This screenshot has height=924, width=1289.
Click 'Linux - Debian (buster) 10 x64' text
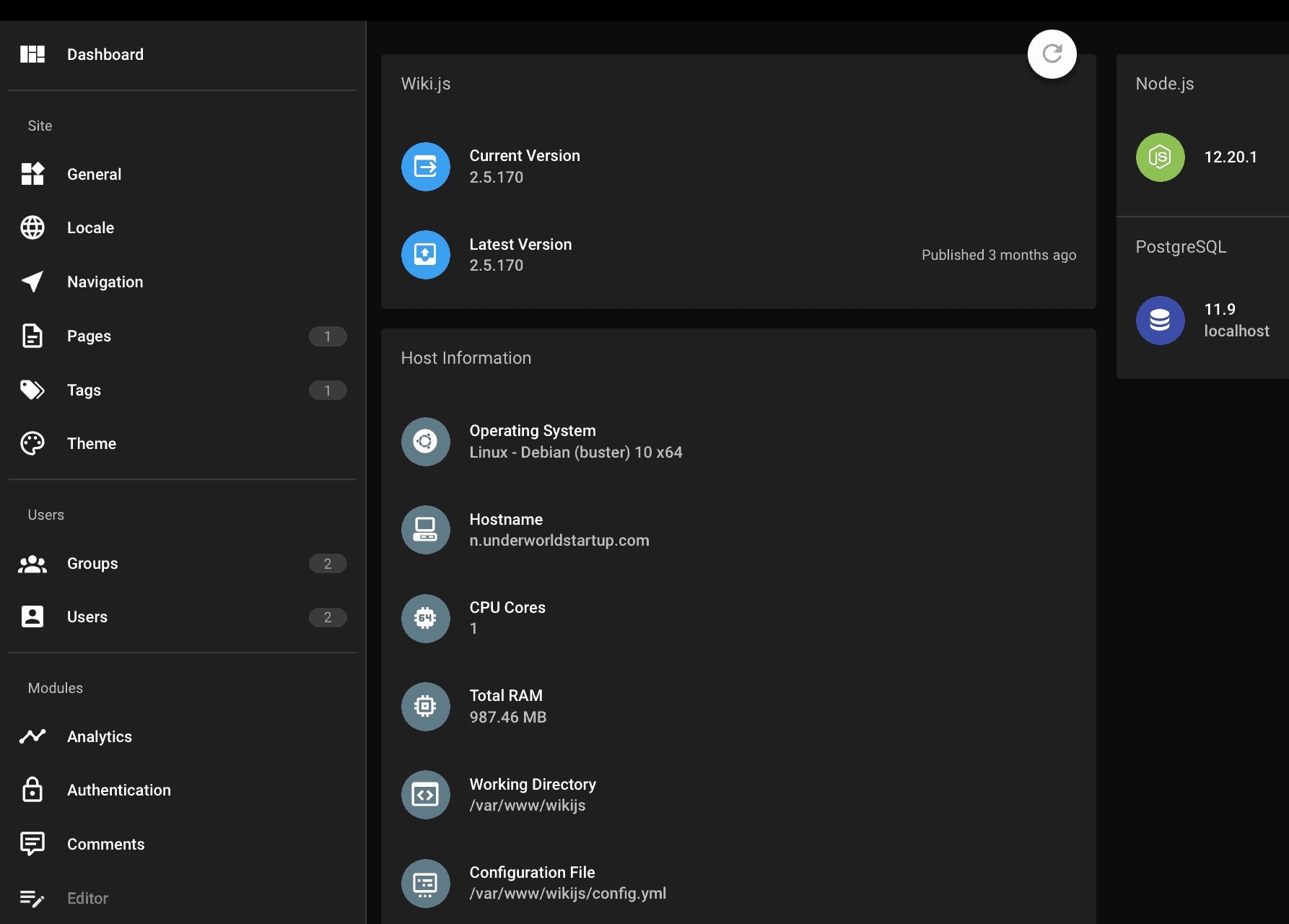(576, 453)
